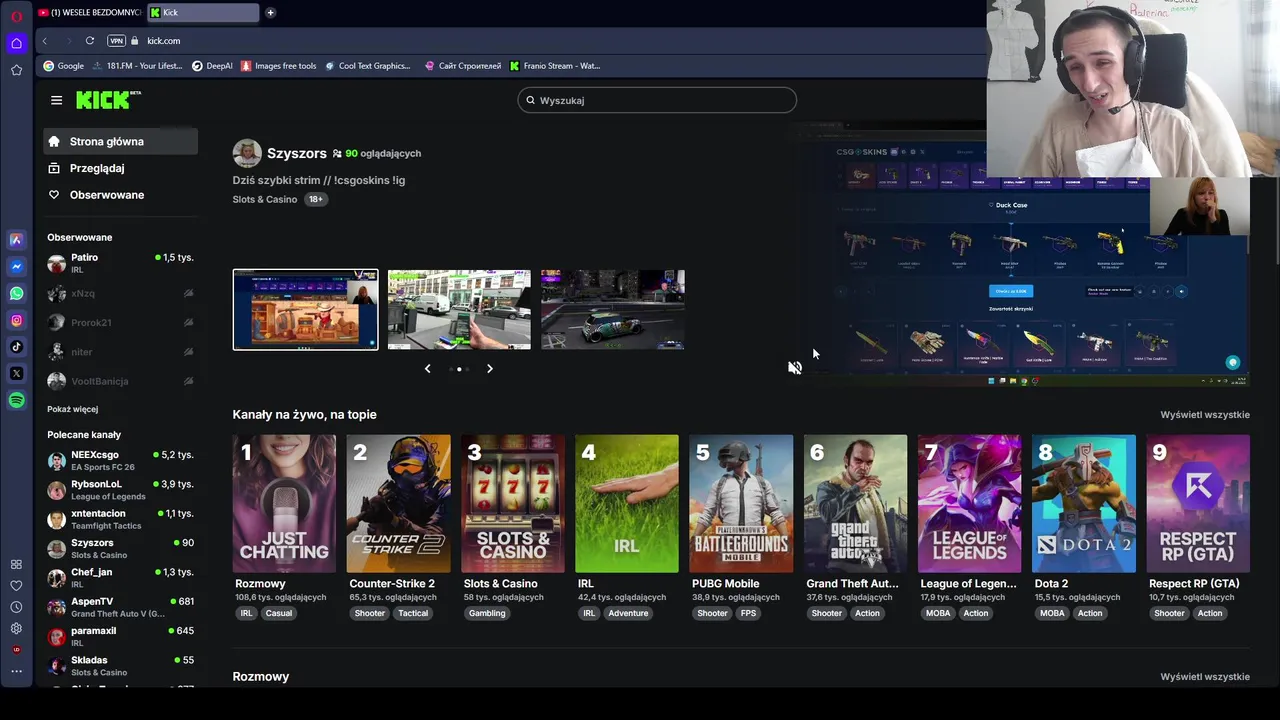Open Cool Text Graphics bookmark
Viewport: 1280px width, 720px height.
point(367,66)
